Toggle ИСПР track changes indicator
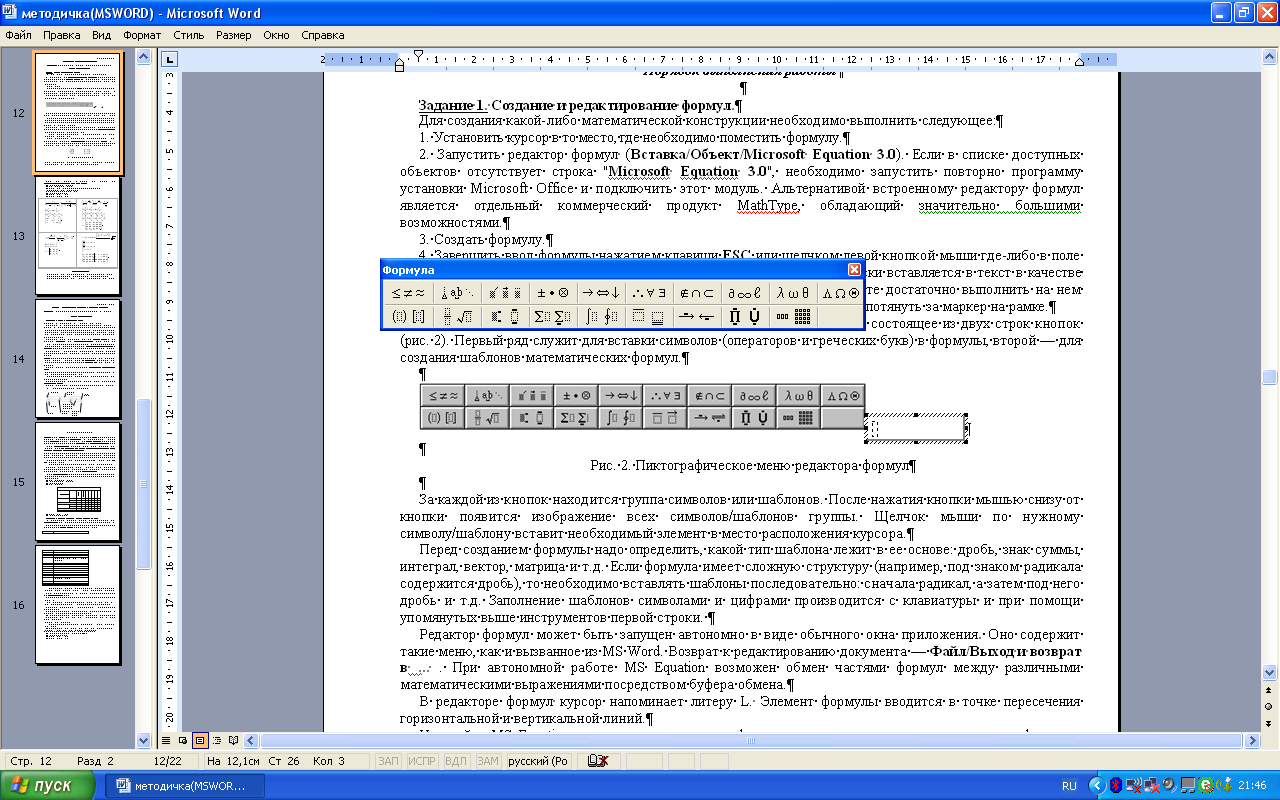This screenshot has height=800, width=1280. click(421, 761)
